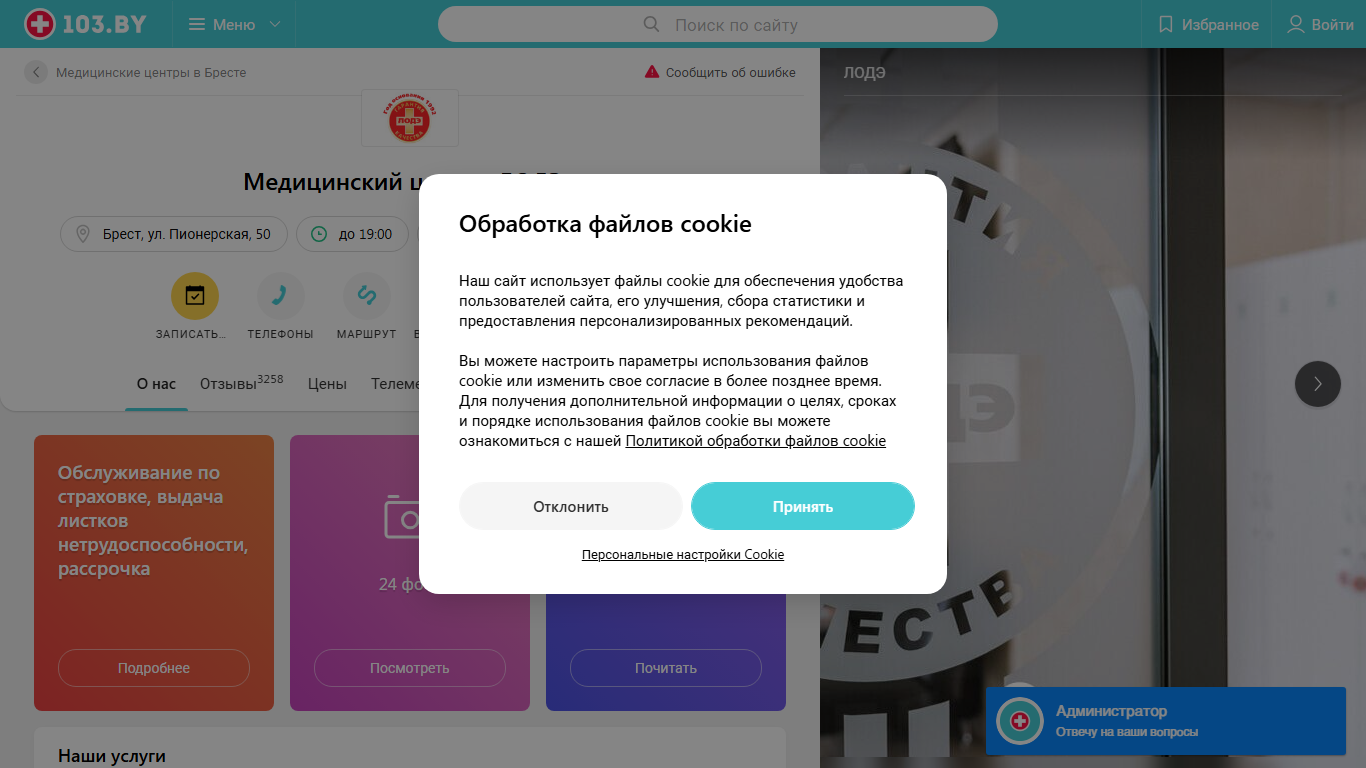Open the МАРШРУТ route icon
This screenshot has width=1366, height=768.
(366, 295)
